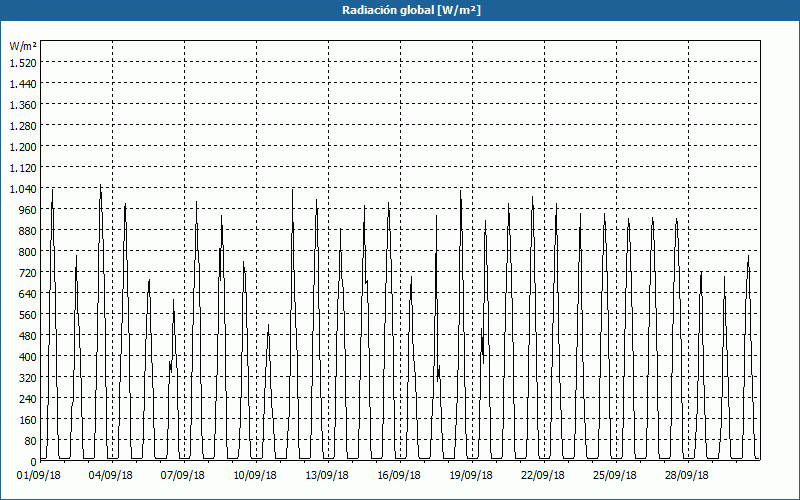Click the 960 y-axis value

point(28,210)
